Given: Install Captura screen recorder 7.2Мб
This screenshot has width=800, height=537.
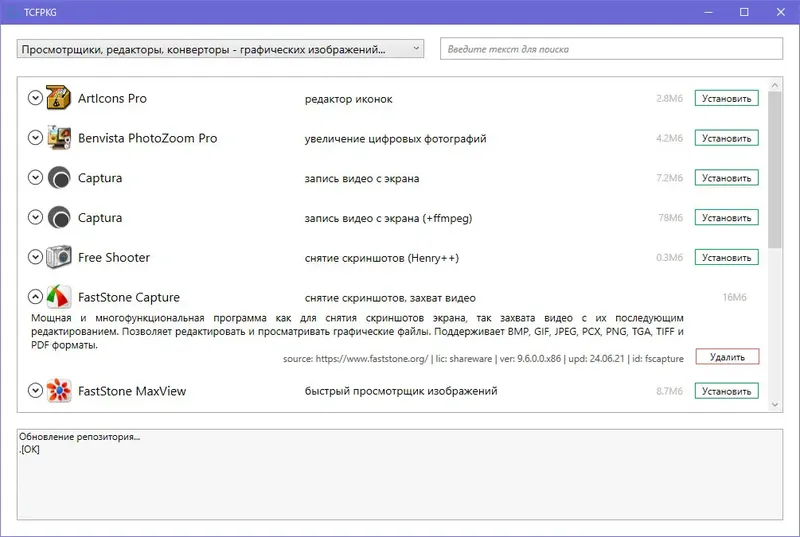Looking at the screenshot, I should point(727,177).
